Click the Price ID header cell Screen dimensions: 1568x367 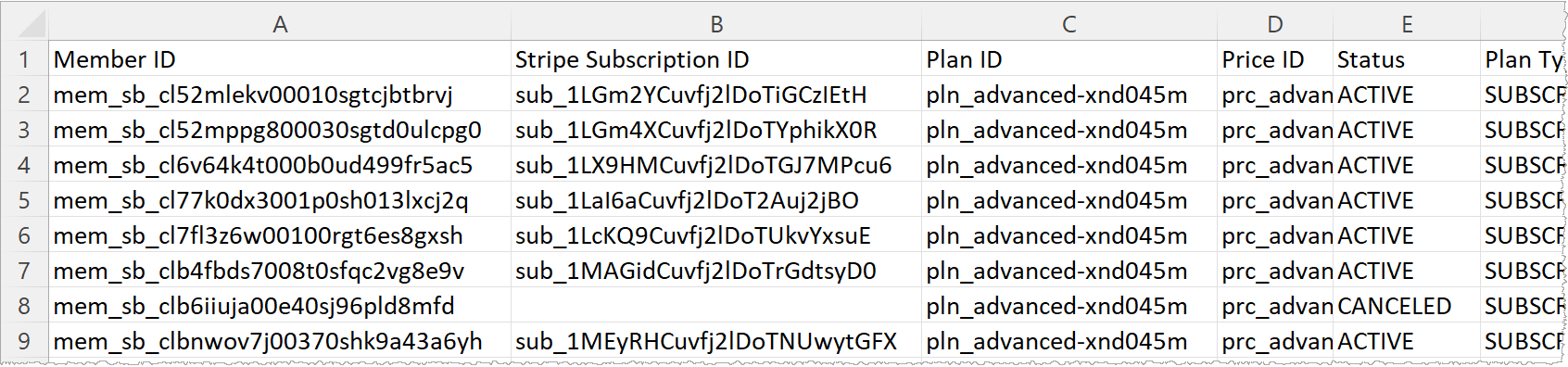[x=1275, y=59]
